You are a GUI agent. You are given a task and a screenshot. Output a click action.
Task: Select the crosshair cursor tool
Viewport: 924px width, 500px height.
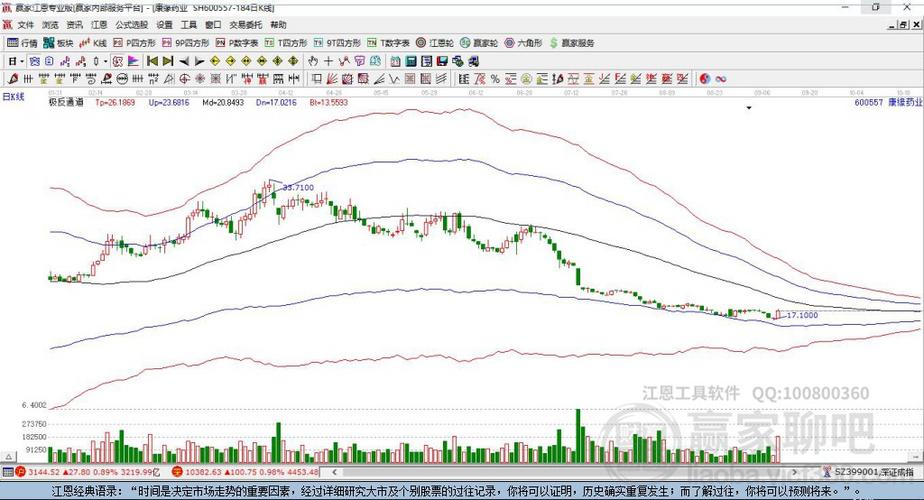point(328,61)
